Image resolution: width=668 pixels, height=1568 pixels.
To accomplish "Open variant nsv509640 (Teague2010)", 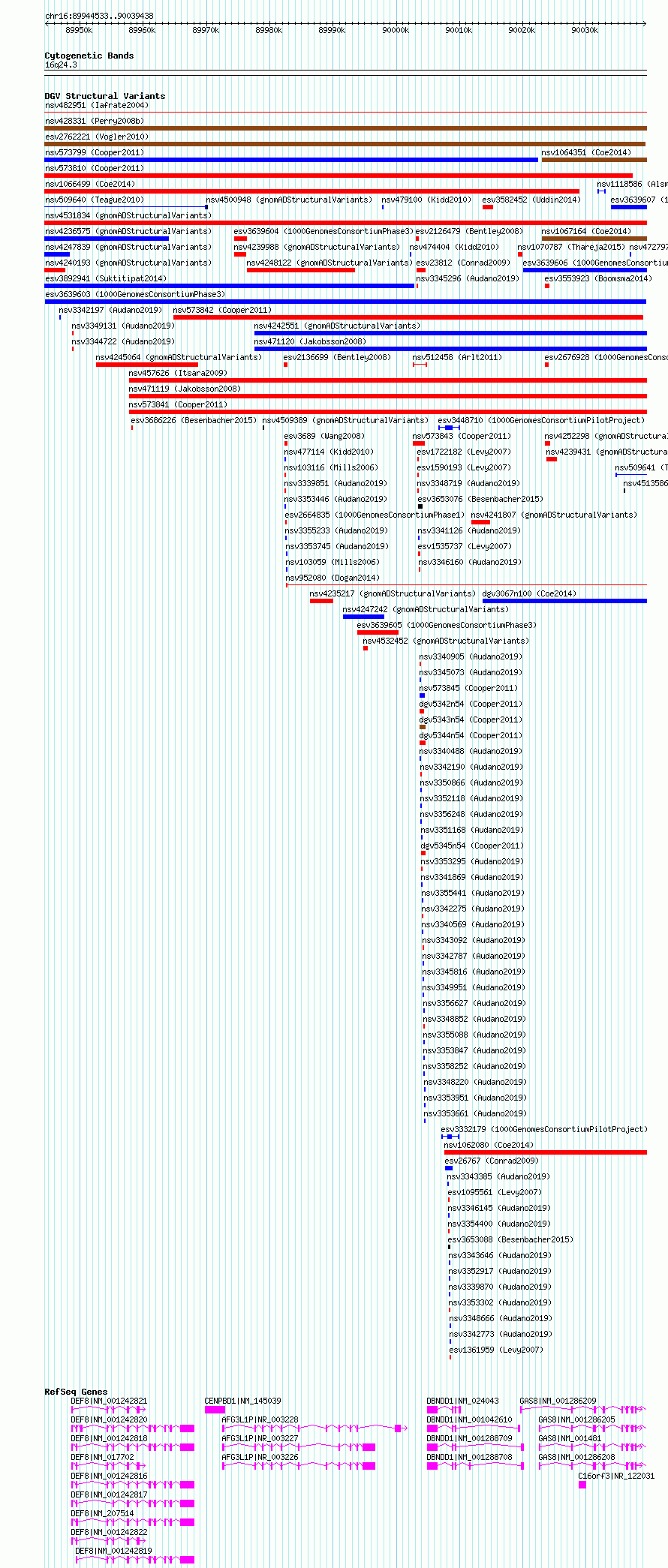I will click(95, 200).
